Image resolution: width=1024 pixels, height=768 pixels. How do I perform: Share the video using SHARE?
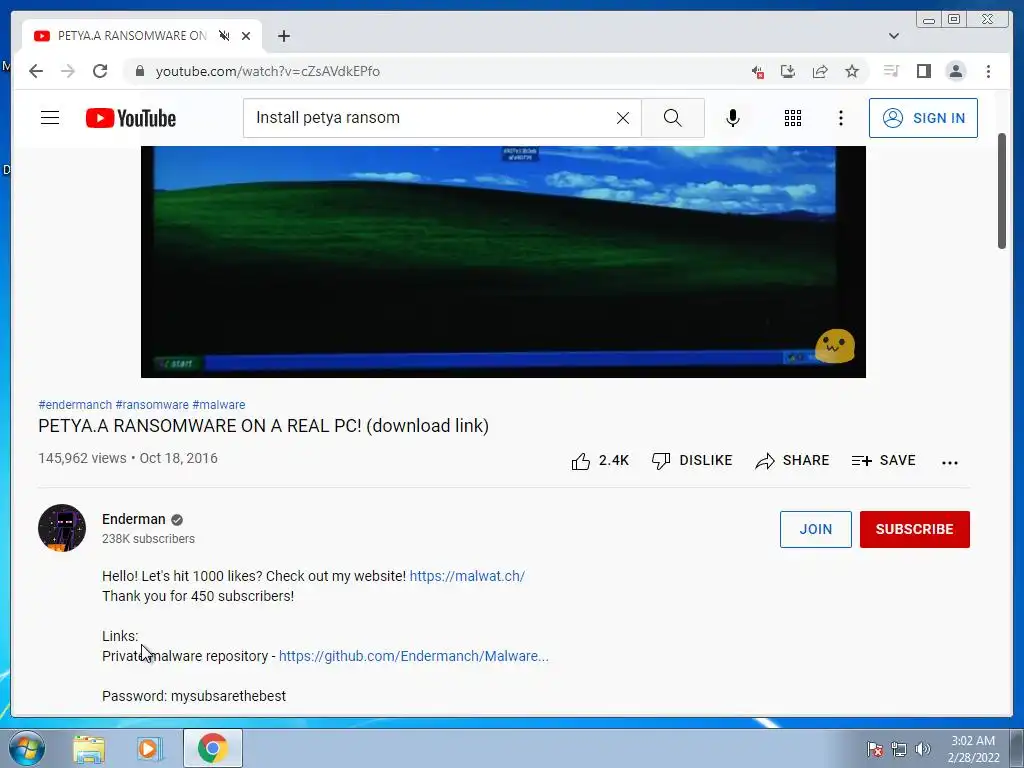tap(792, 461)
